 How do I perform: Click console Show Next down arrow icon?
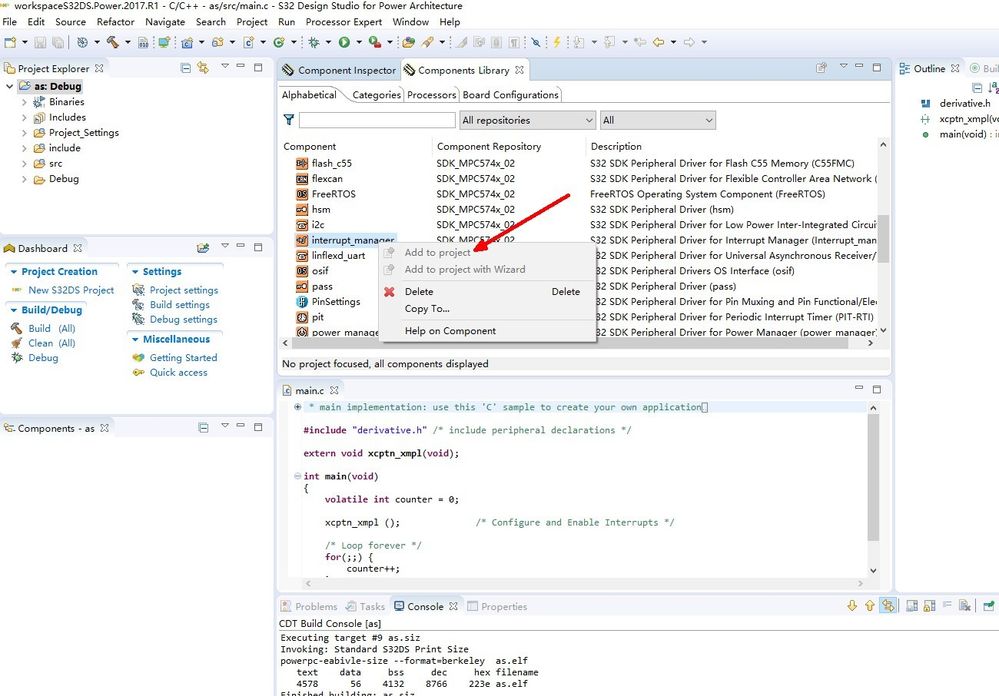coord(852,606)
